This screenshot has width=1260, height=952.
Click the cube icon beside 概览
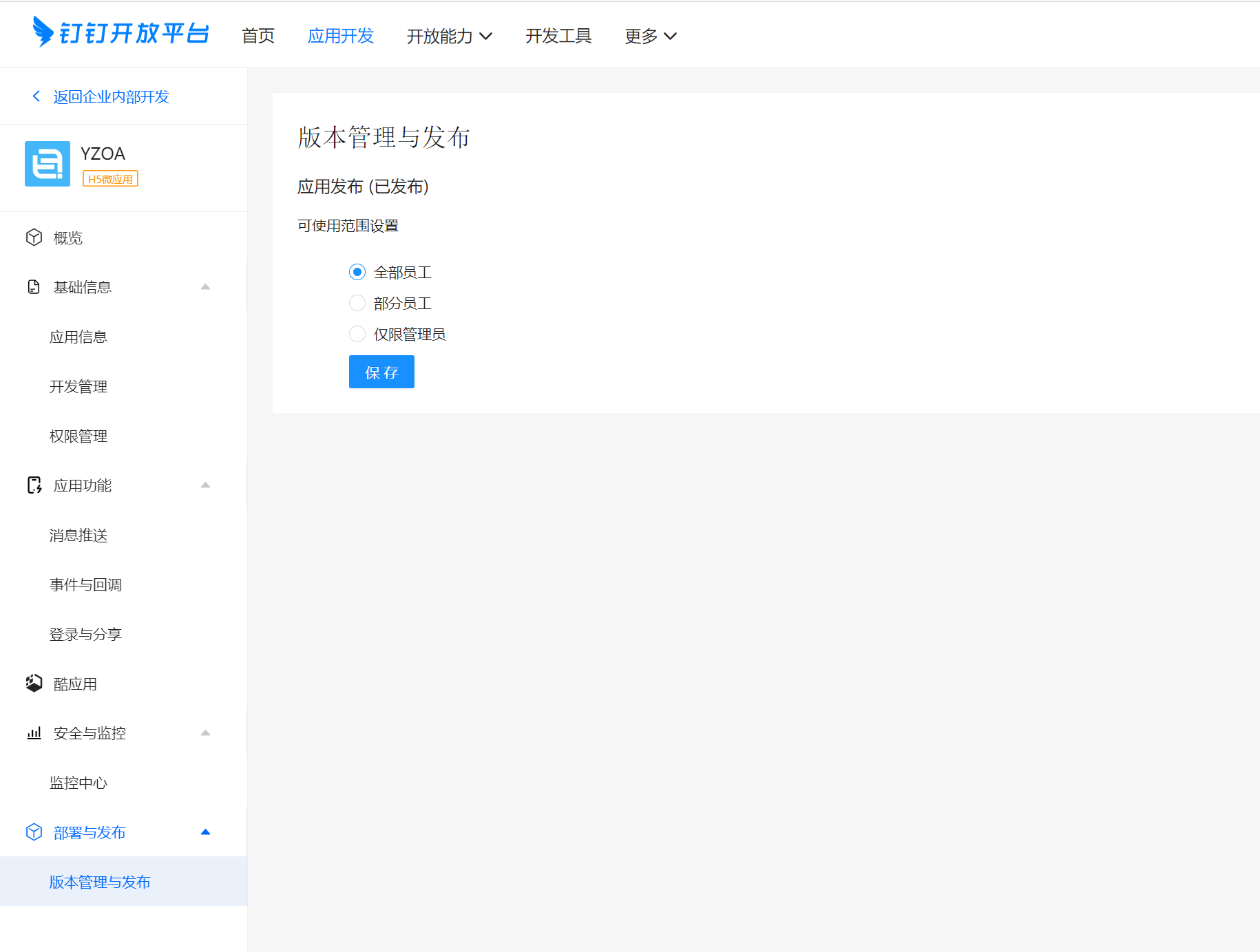[x=34, y=237]
